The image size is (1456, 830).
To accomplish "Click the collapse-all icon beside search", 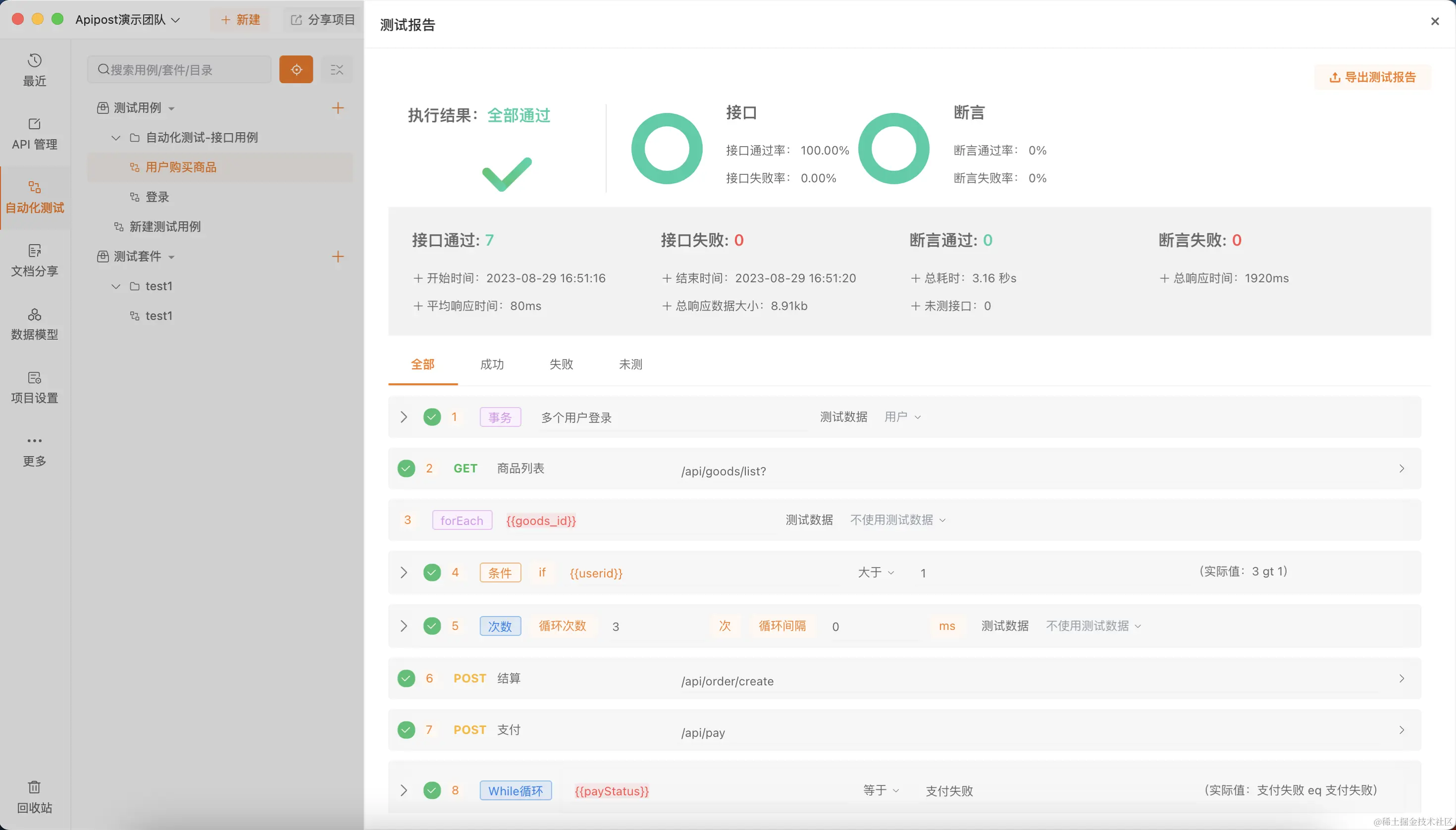I will (337, 69).
